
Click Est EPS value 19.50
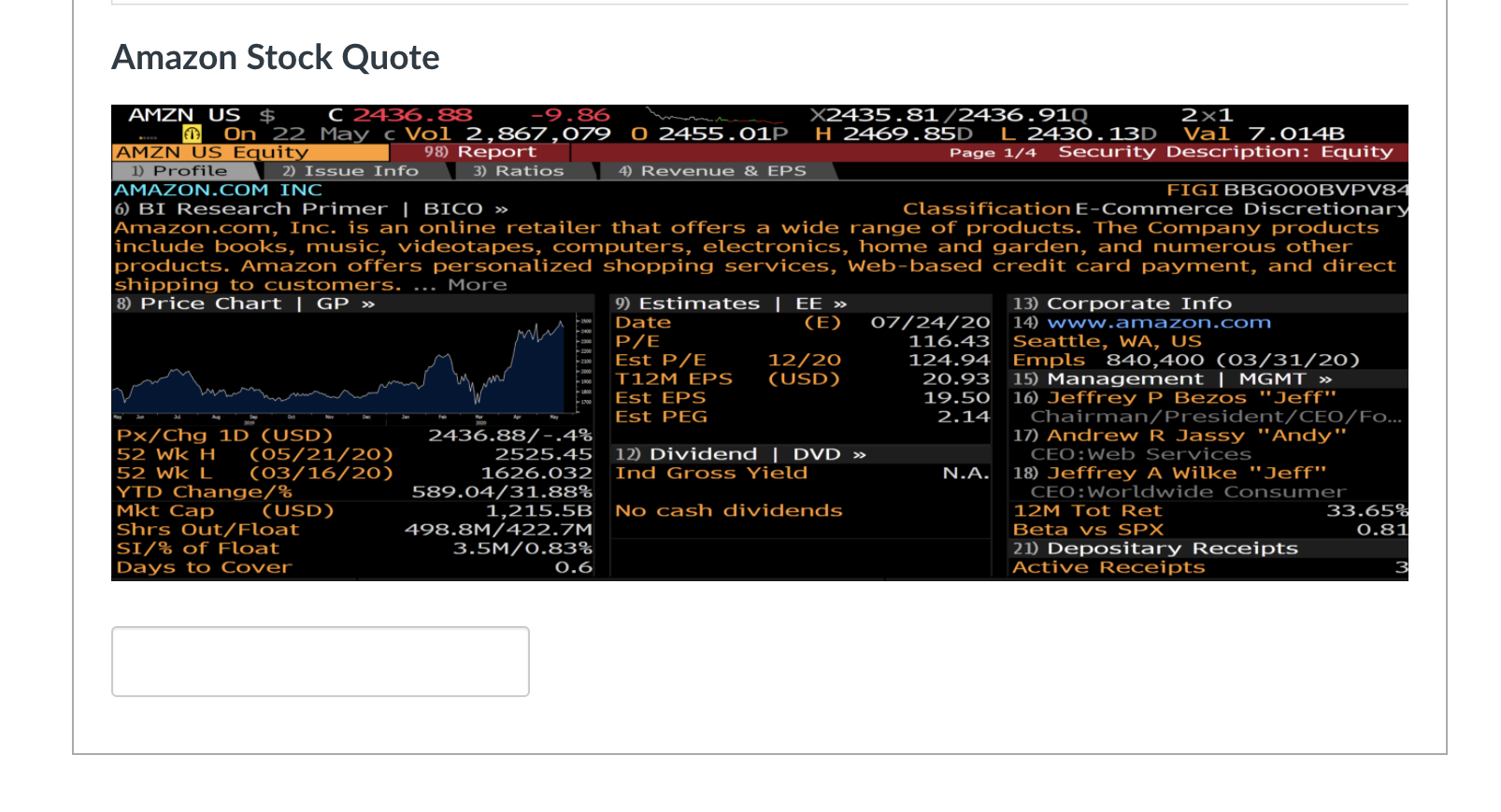point(956,398)
